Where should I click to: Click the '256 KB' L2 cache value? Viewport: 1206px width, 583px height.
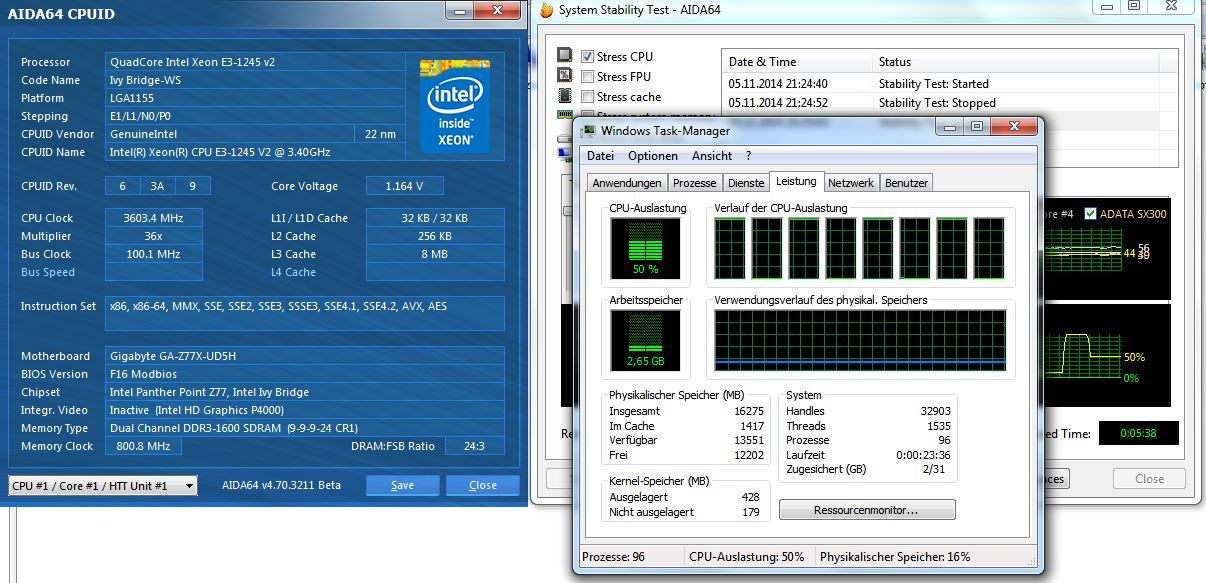pos(435,236)
